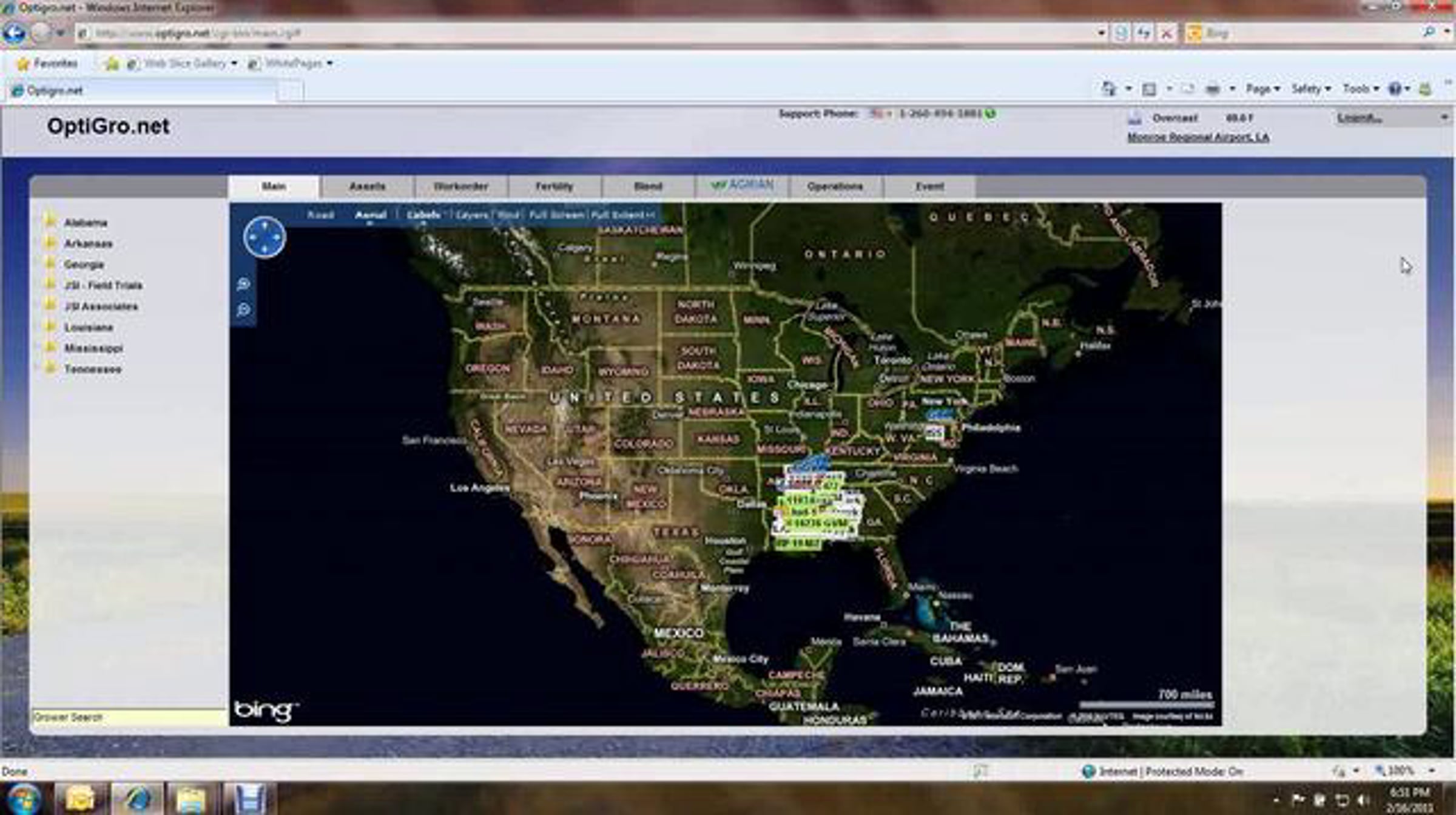Click the Bing logo on map
1456x815 pixels.
pyautogui.click(x=266, y=710)
